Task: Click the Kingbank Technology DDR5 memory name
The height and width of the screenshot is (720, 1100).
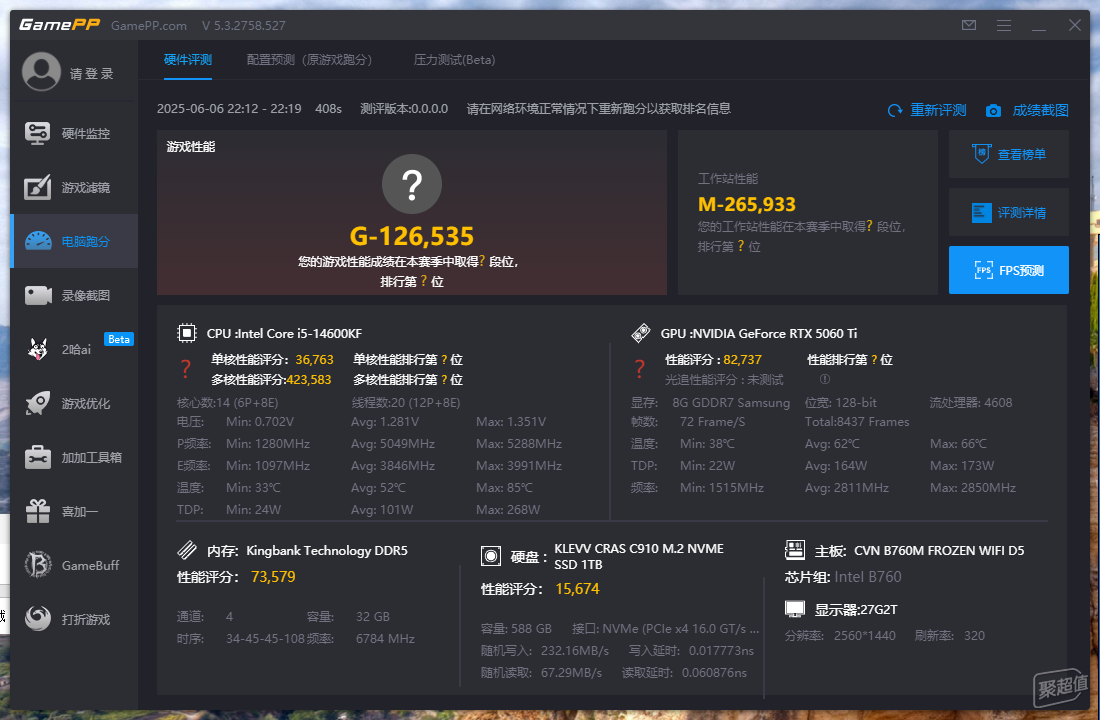Action: coord(327,551)
